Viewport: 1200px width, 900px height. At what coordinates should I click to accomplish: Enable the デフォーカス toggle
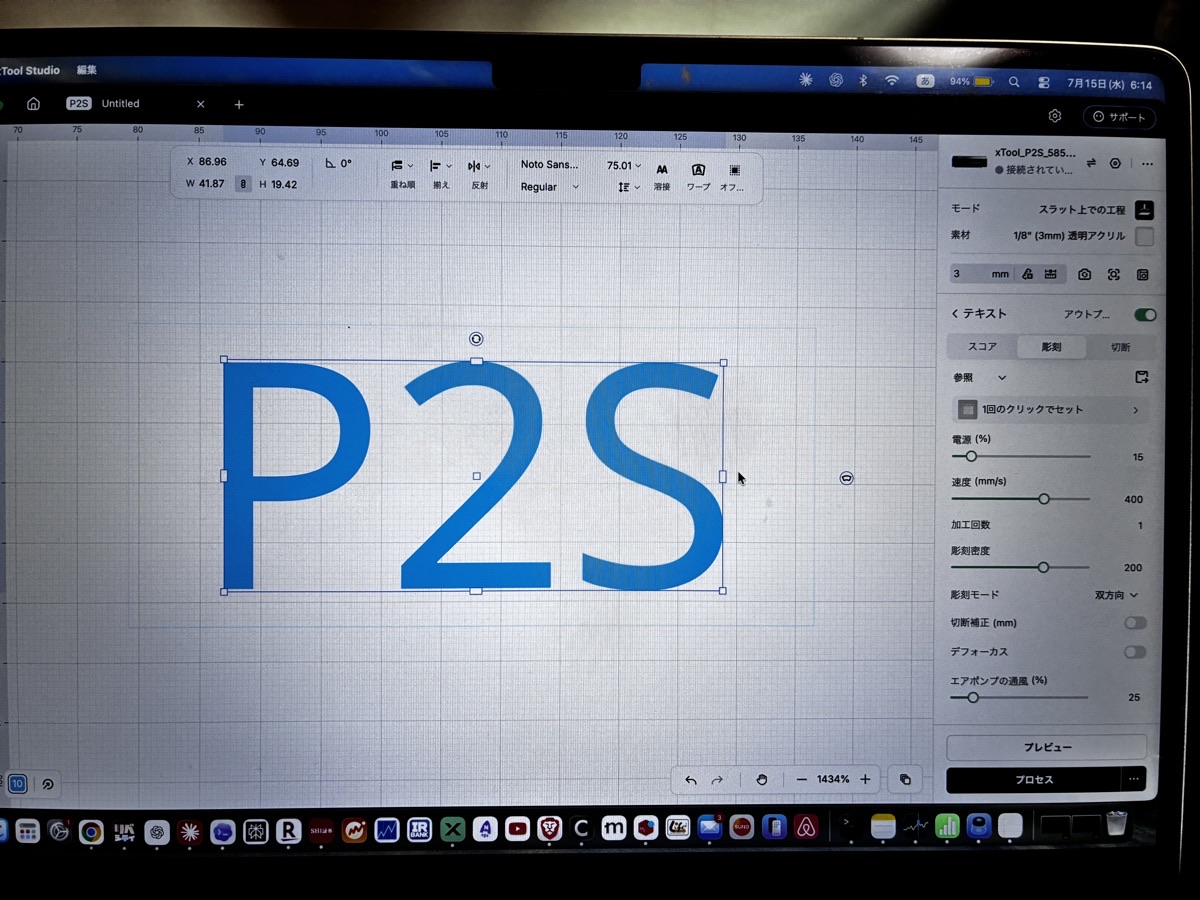tap(1135, 652)
